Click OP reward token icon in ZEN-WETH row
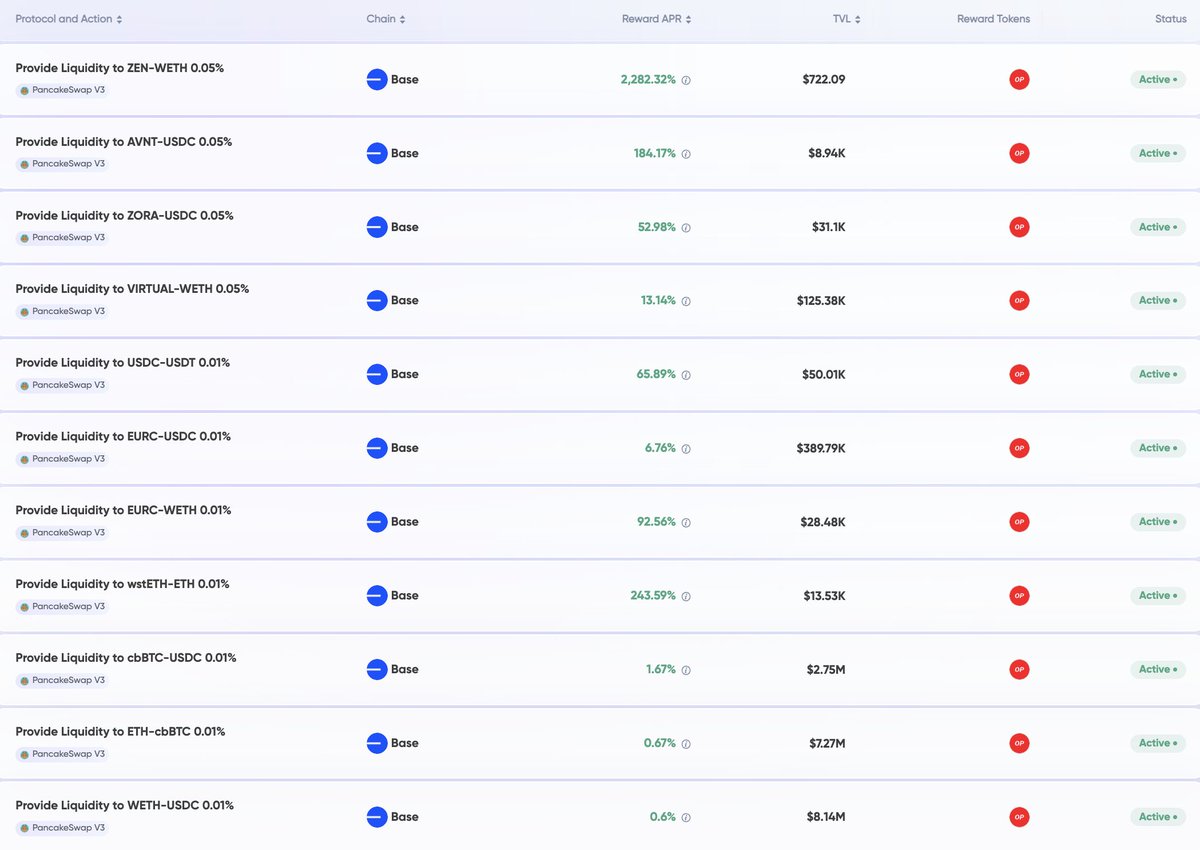1200x850 pixels. 1019,79
